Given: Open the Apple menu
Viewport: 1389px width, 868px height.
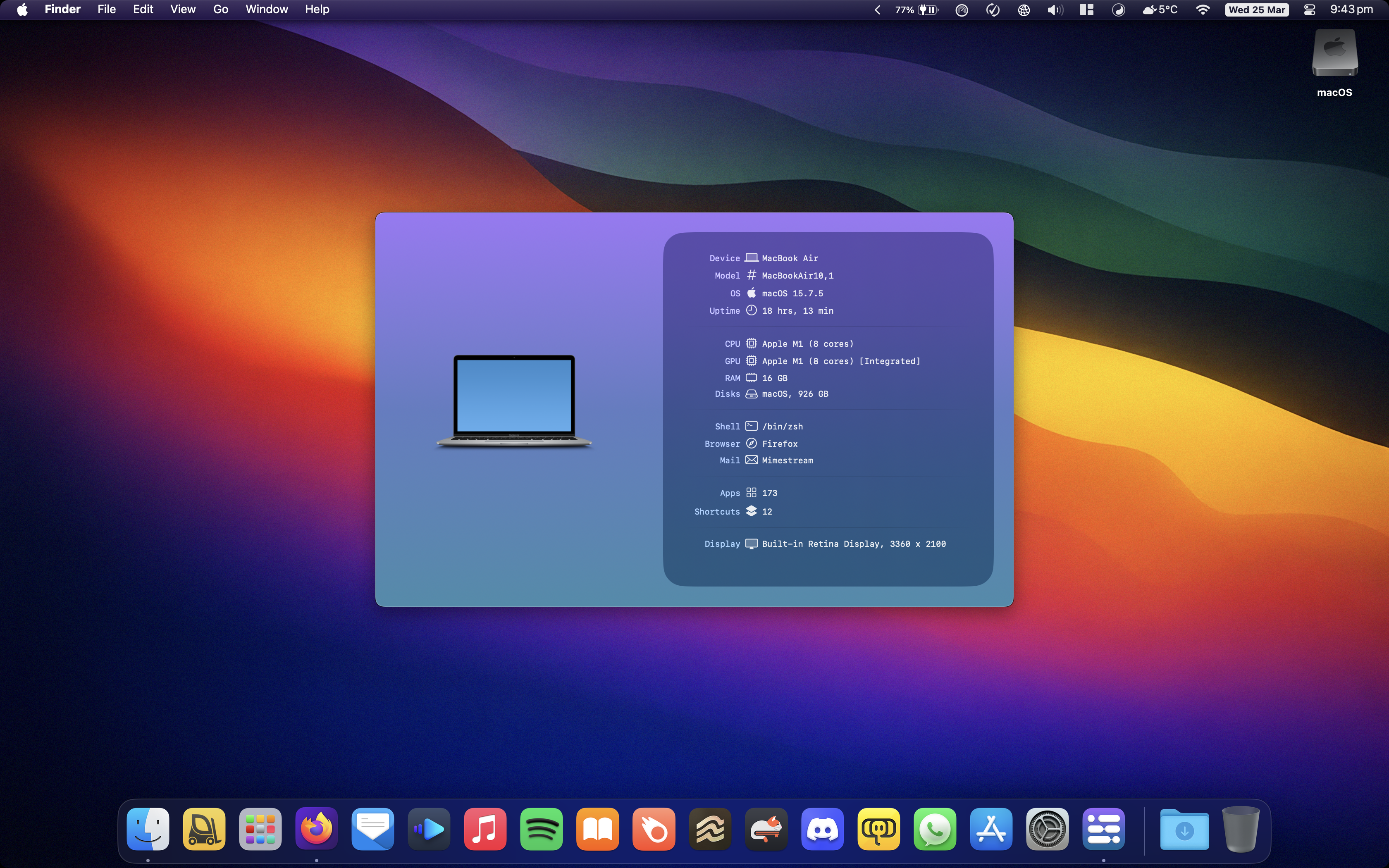Looking at the screenshot, I should (x=22, y=10).
